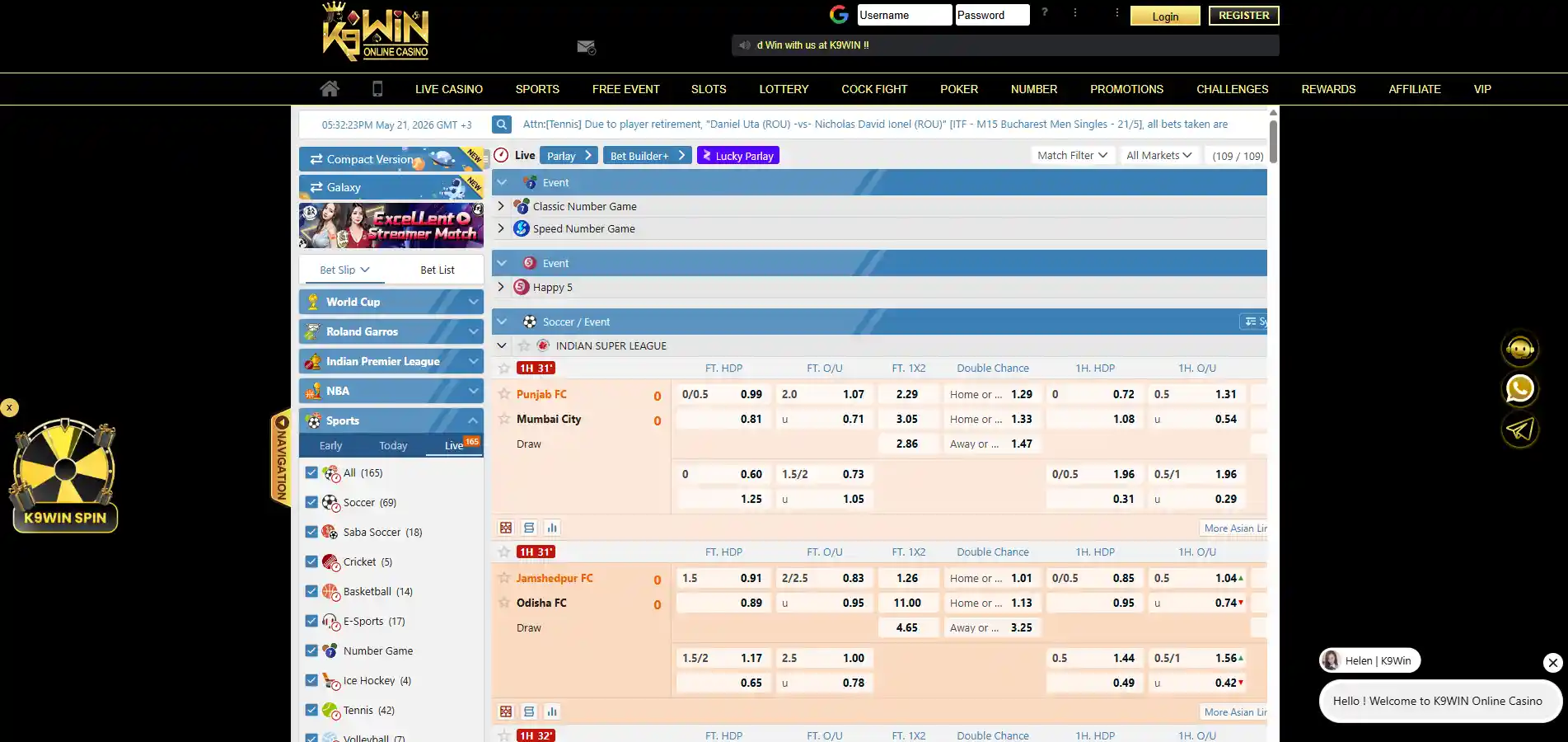Uncheck the Soccer (69) checkbox

click(311, 502)
